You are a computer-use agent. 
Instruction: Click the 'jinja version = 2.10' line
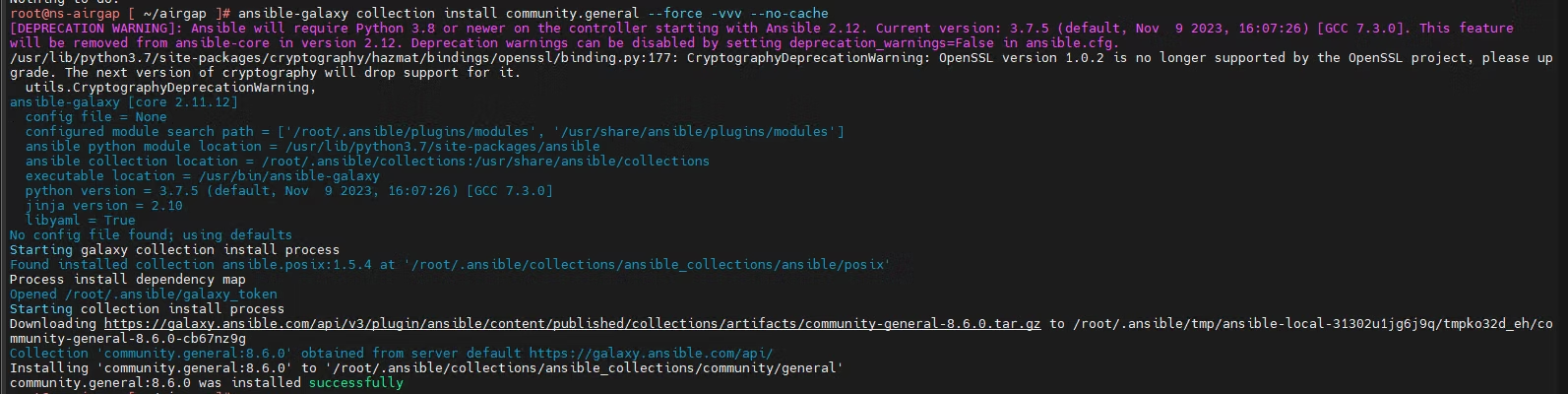(103, 206)
